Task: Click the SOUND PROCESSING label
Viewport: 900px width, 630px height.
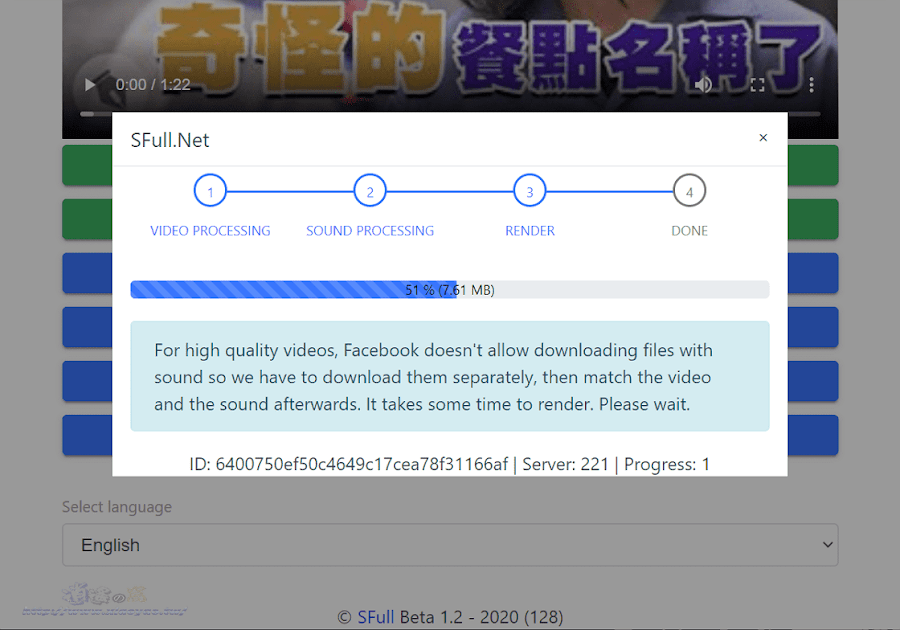Action: click(370, 231)
